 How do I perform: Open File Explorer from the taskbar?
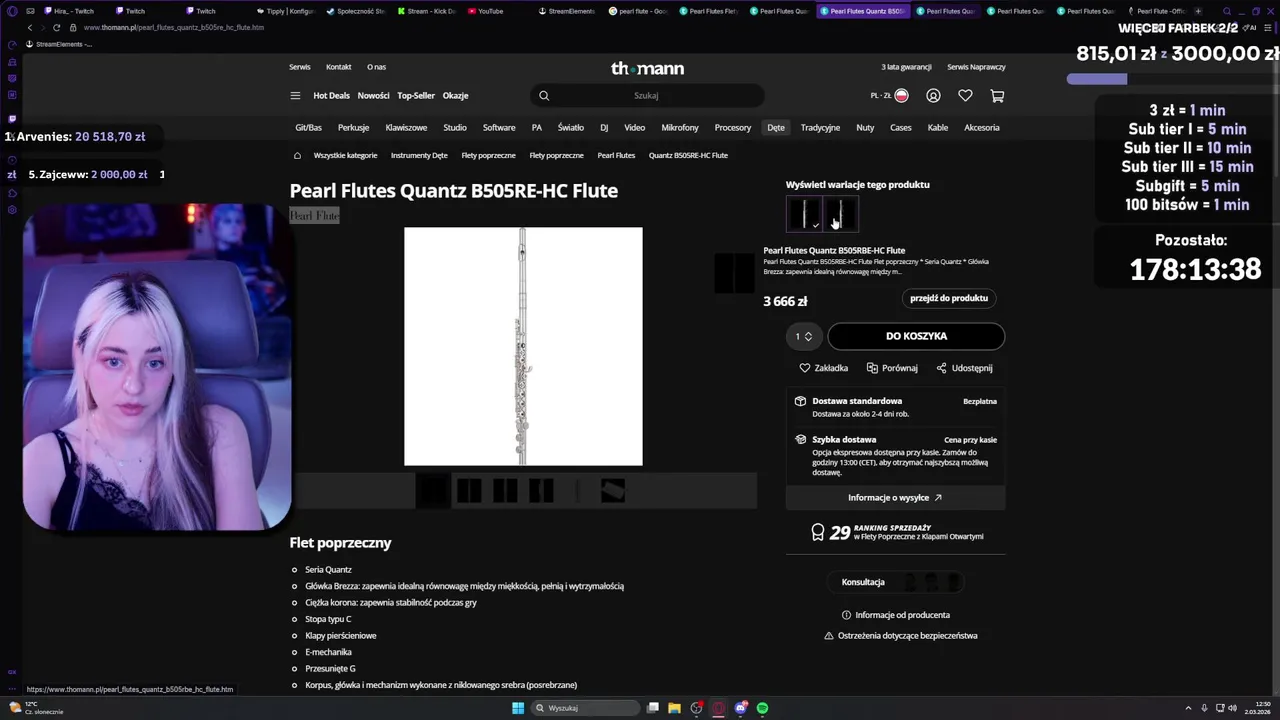(x=674, y=708)
